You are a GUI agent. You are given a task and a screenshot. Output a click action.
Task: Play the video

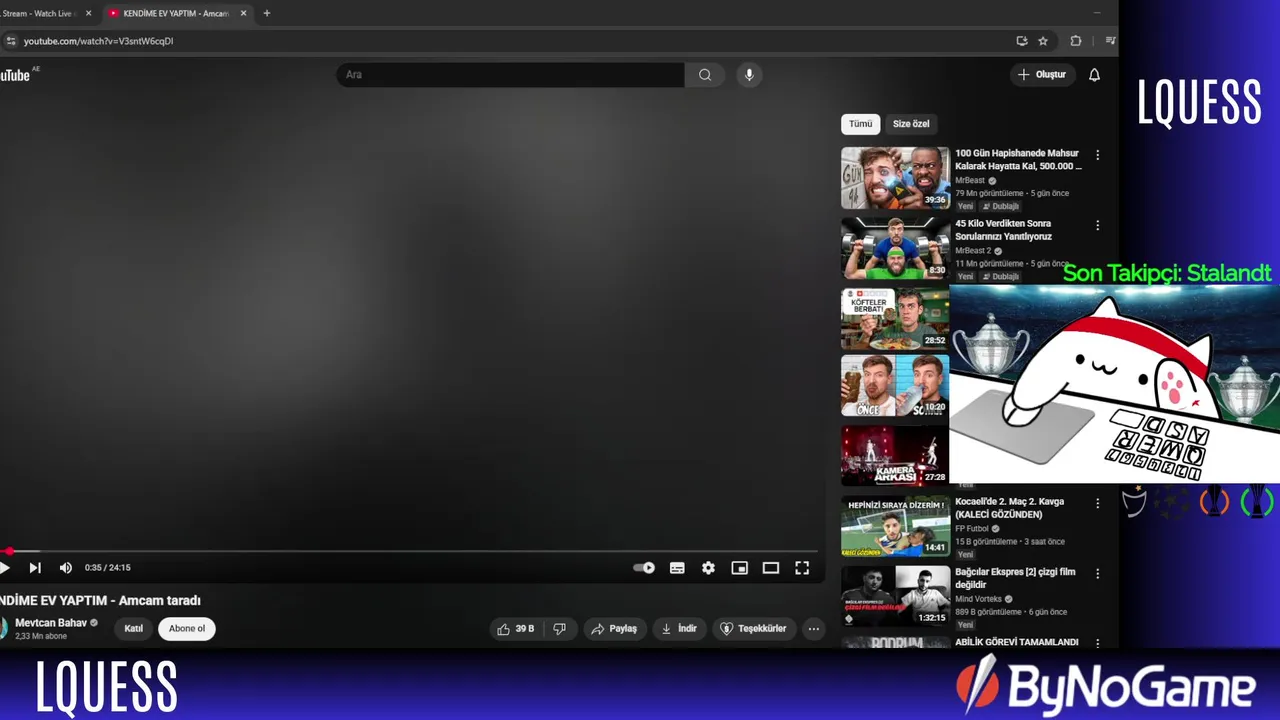click(5, 568)
